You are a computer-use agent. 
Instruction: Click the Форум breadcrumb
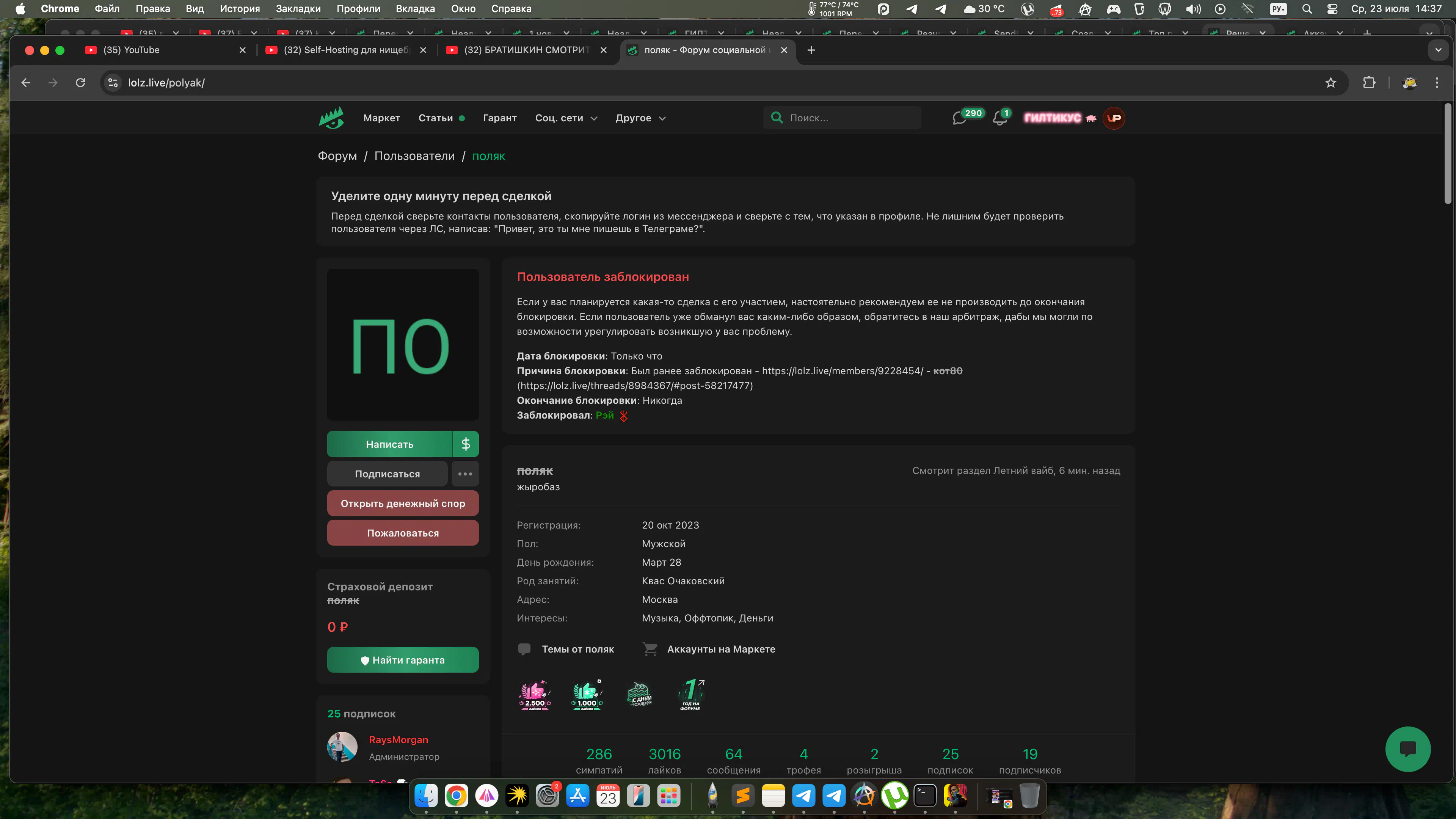(x=337, y=156)
